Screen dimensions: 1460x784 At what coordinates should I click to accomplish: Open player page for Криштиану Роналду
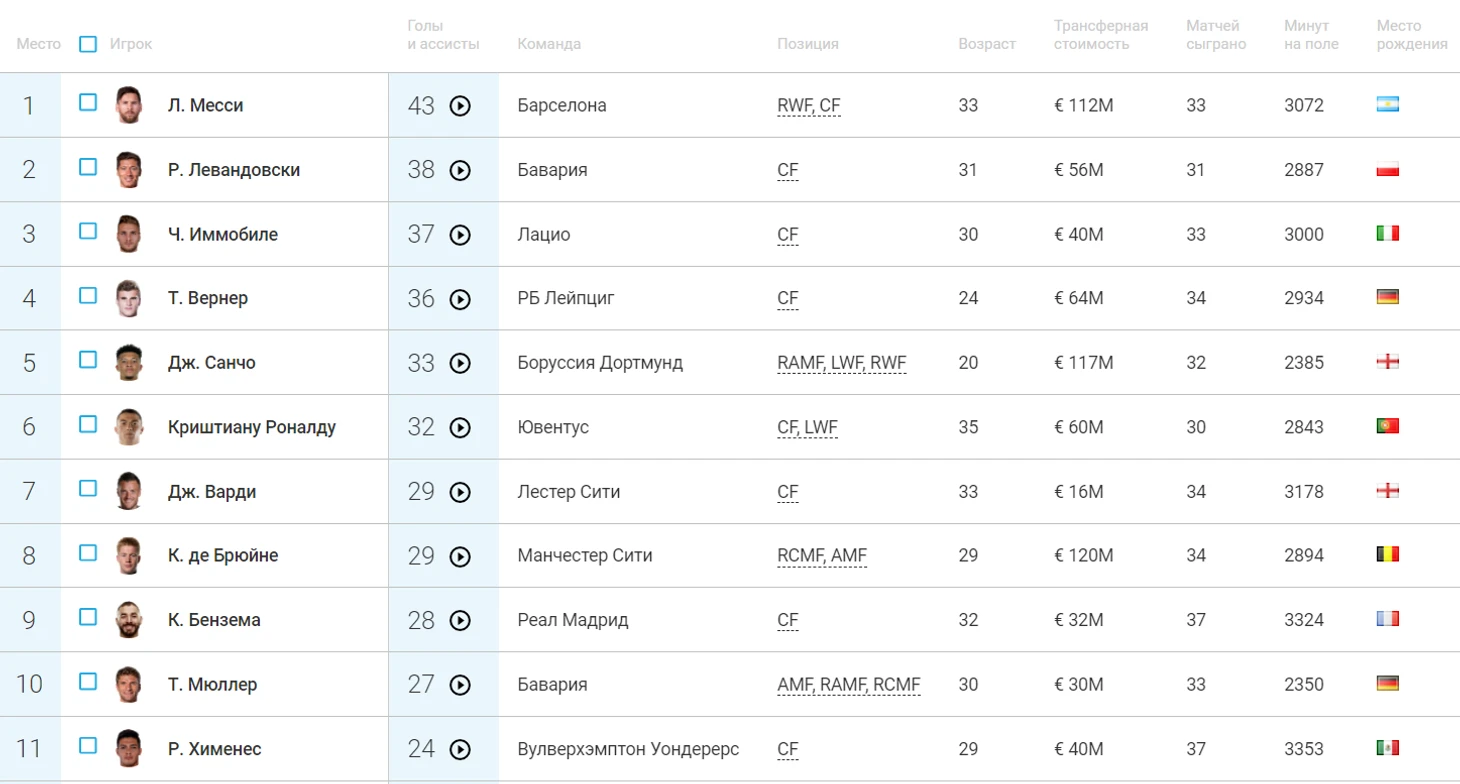252,427
